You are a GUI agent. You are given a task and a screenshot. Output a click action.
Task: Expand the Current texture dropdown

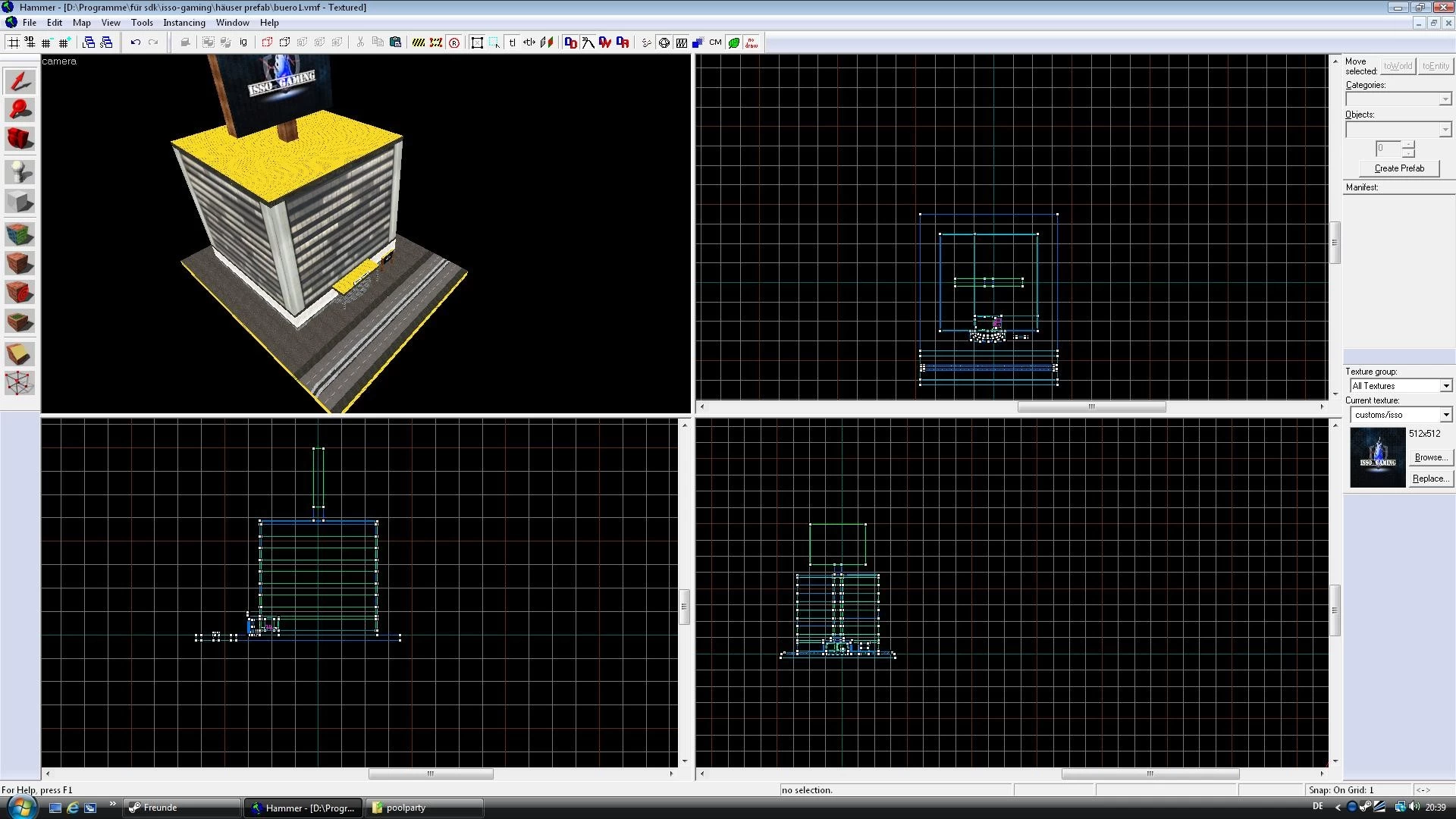click(1400, 415)
